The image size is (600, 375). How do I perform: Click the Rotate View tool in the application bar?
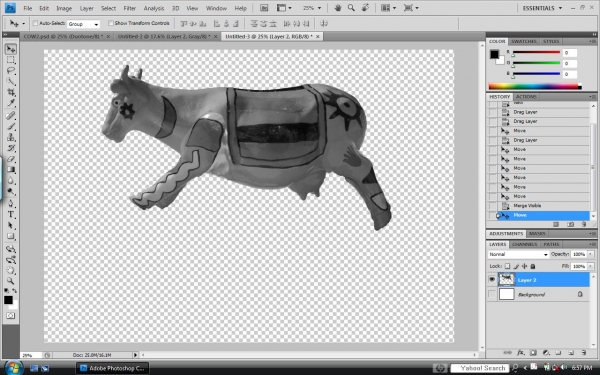click(365, 8)
